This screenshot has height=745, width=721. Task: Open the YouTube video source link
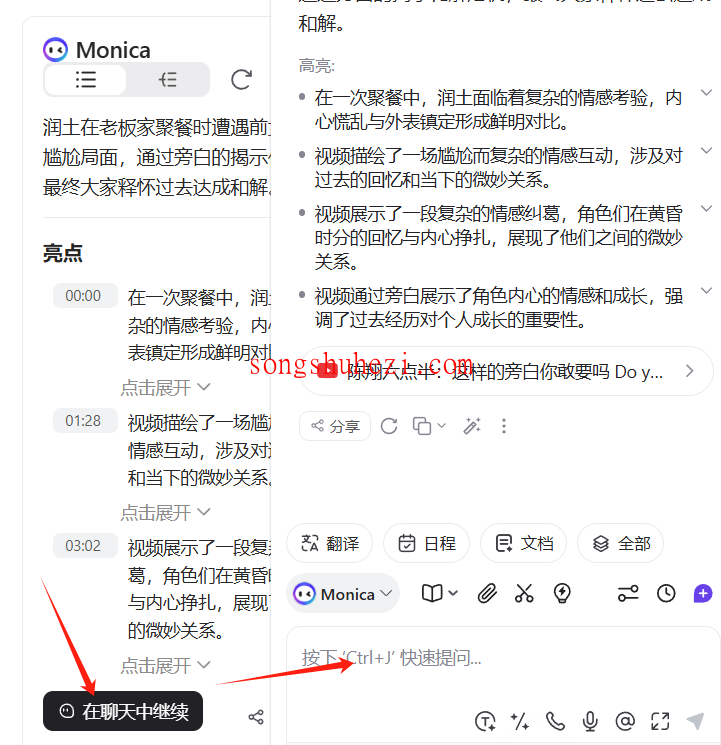click(506, 371)
